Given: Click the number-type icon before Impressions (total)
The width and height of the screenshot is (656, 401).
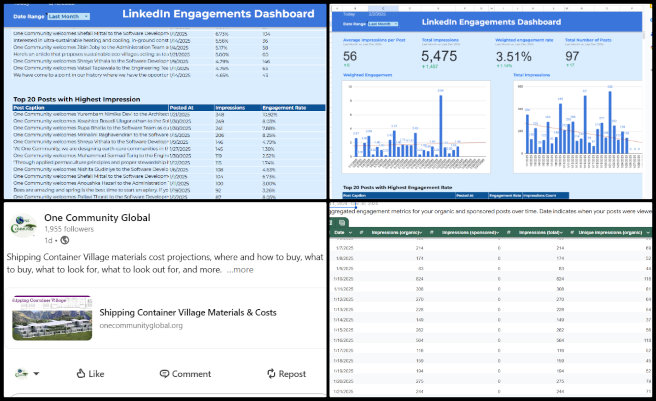Looking at the screenshot, I should 508,232.
